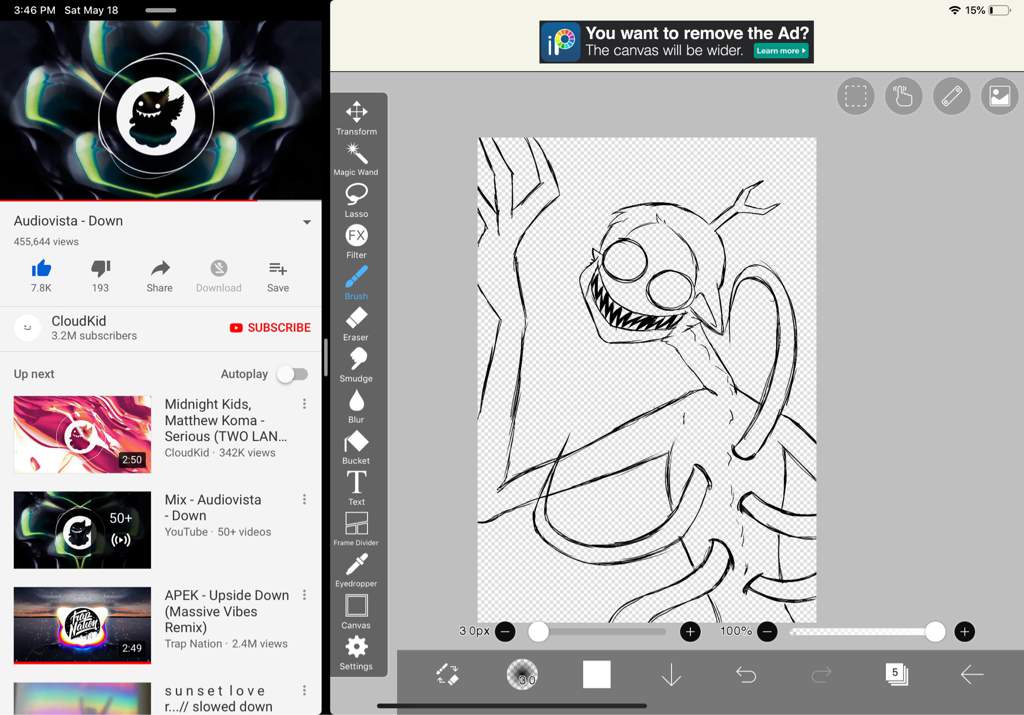
Task: Dislike the Audiovista - Down video
Action: (101, 276)
